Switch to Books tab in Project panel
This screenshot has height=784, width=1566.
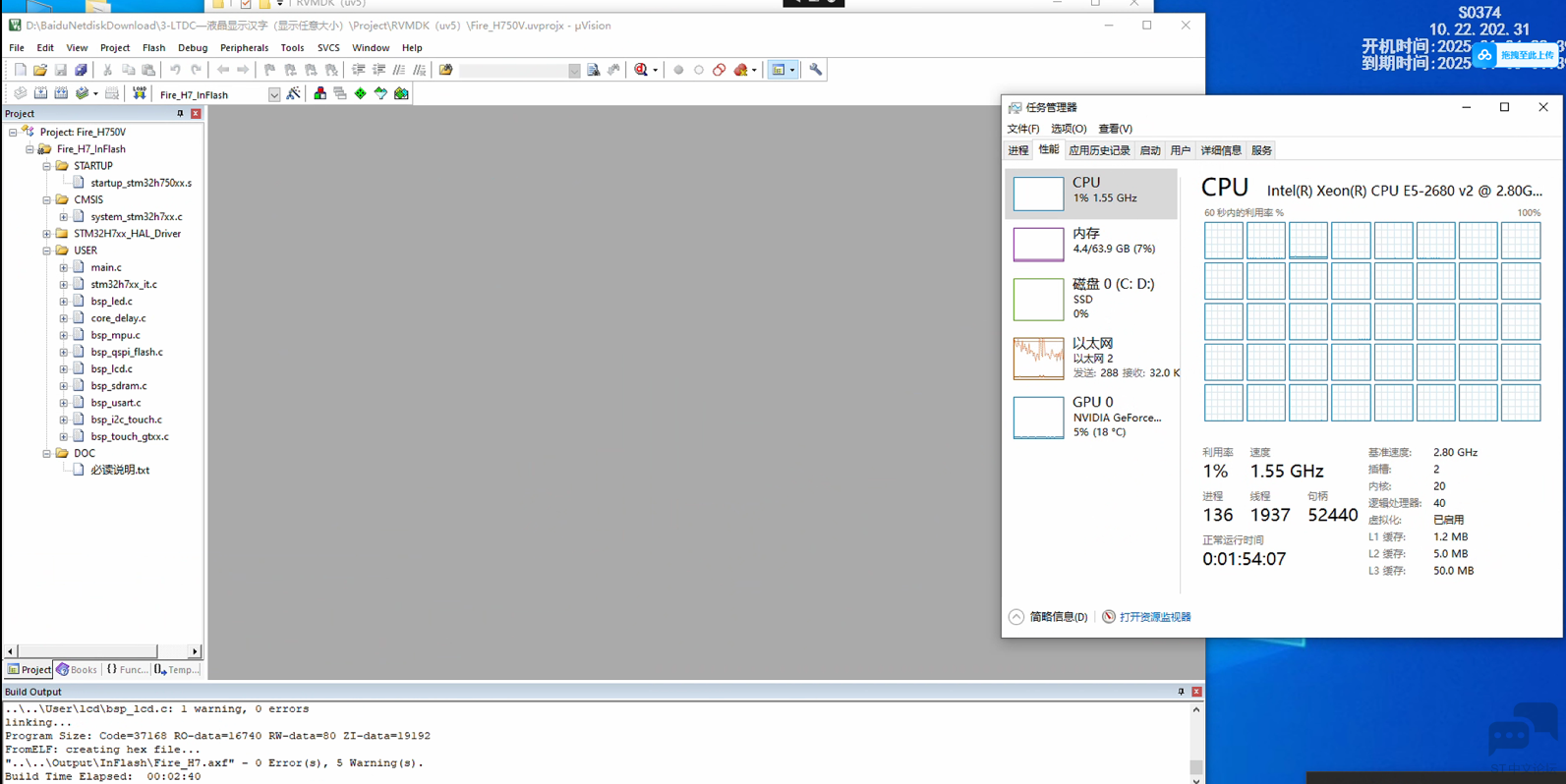77,670
